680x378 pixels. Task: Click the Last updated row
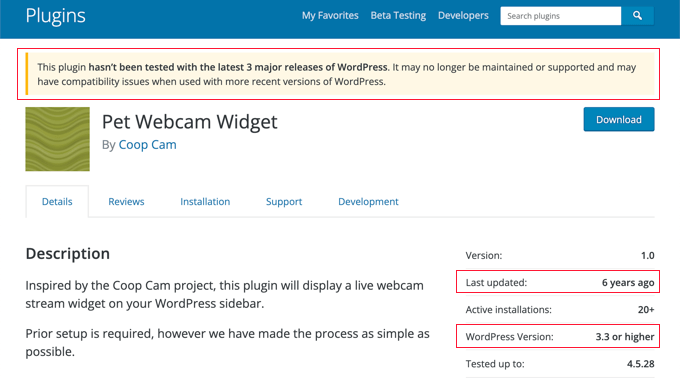(x=560, y=283)
